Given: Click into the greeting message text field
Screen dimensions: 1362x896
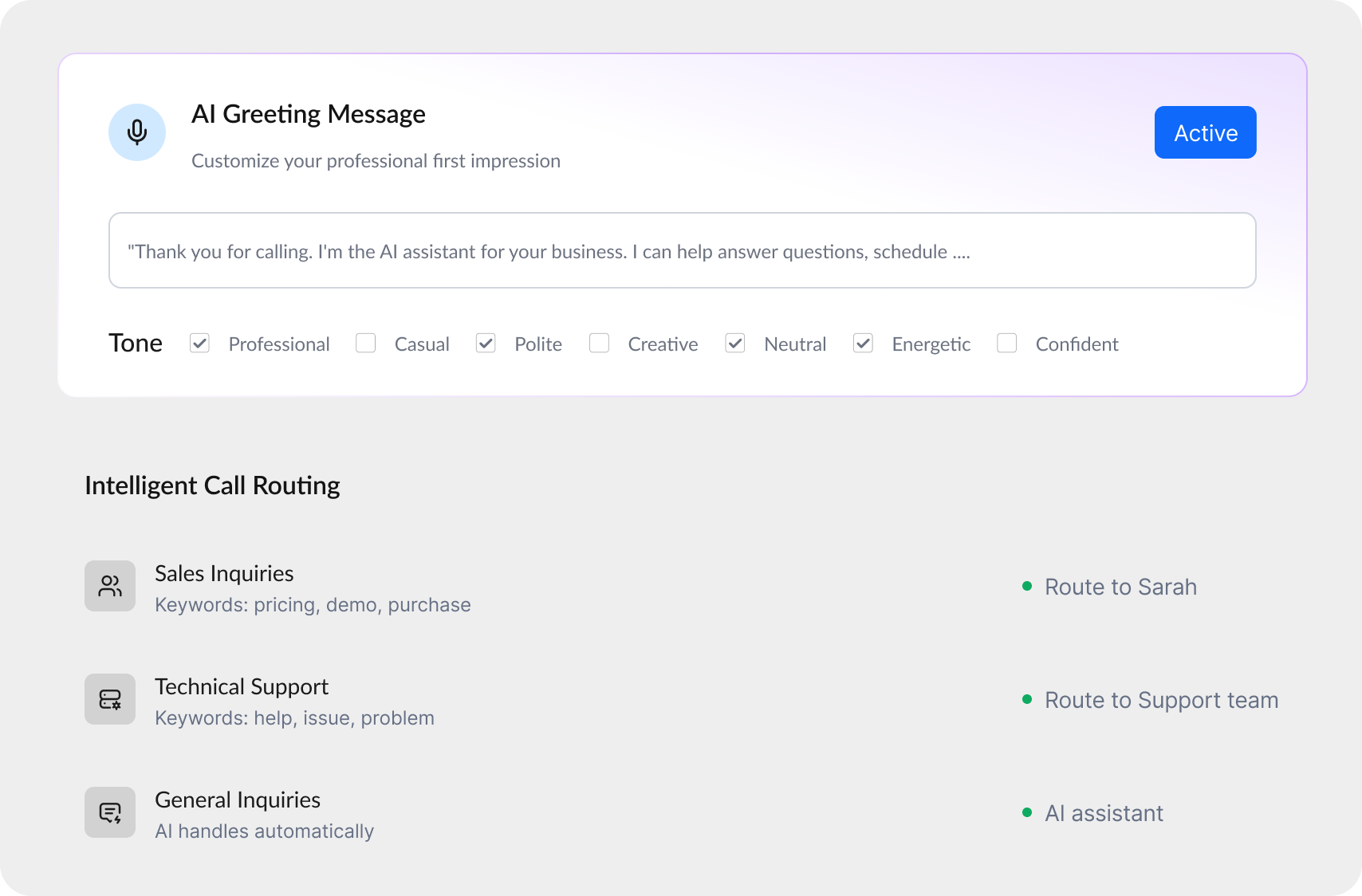Looking at the screenshot, I should click(x=682, y=250).
